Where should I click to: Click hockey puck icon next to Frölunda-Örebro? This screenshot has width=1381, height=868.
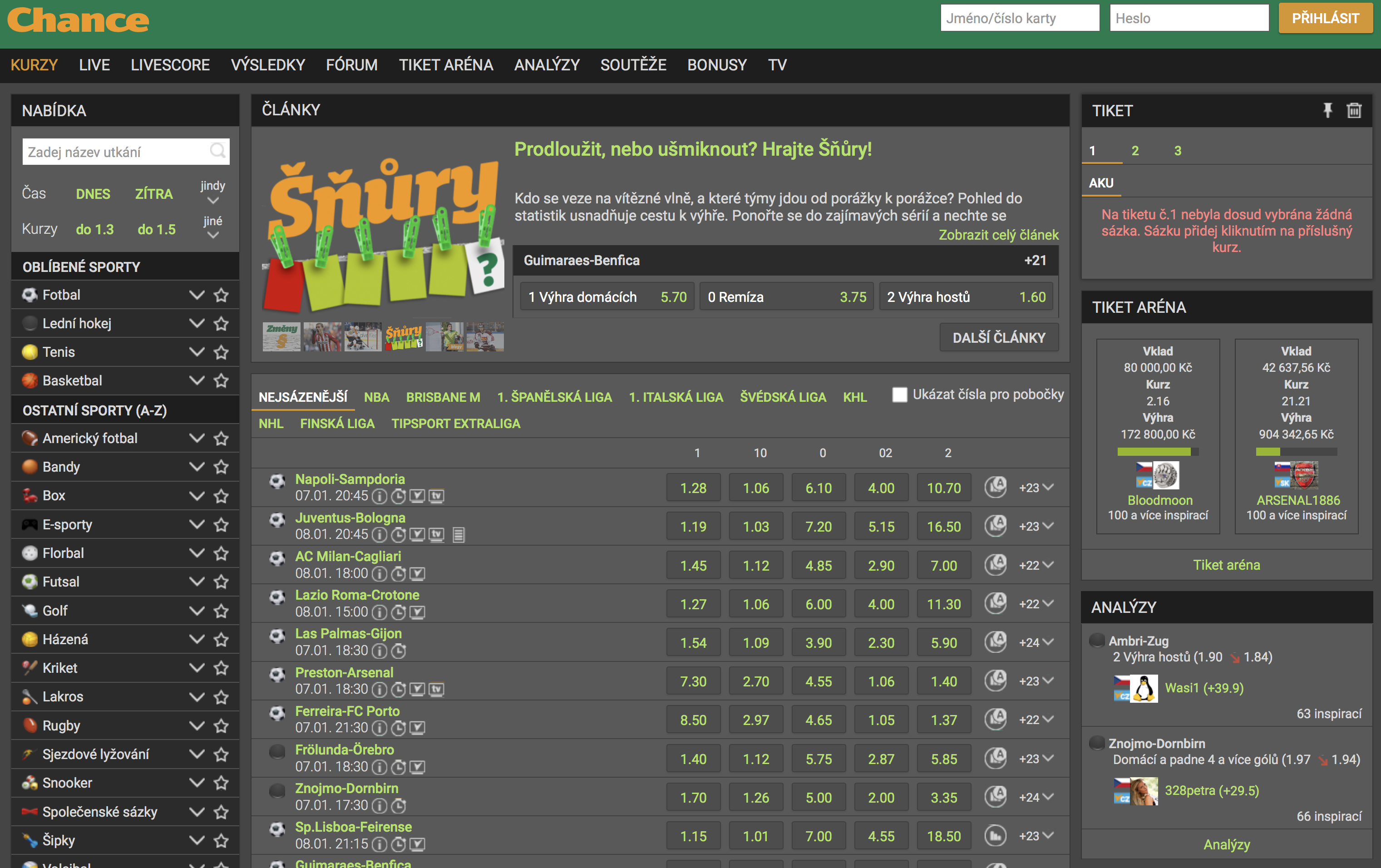pyautogui.click(x=277, y=752)
